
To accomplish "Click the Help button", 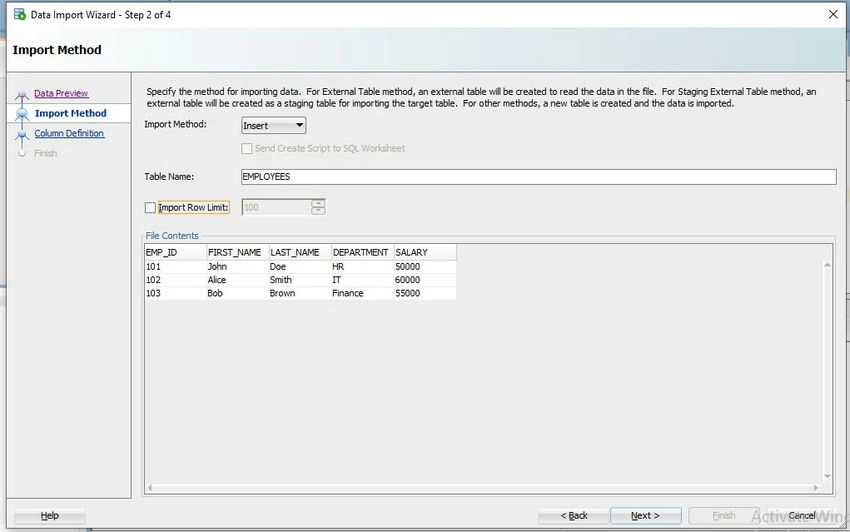I will coord(49,516).
